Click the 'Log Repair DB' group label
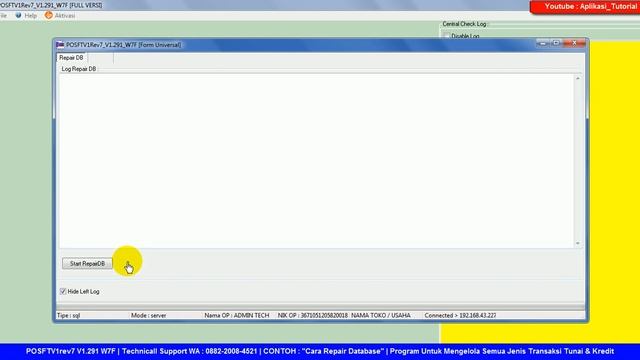 pos(79,69)
